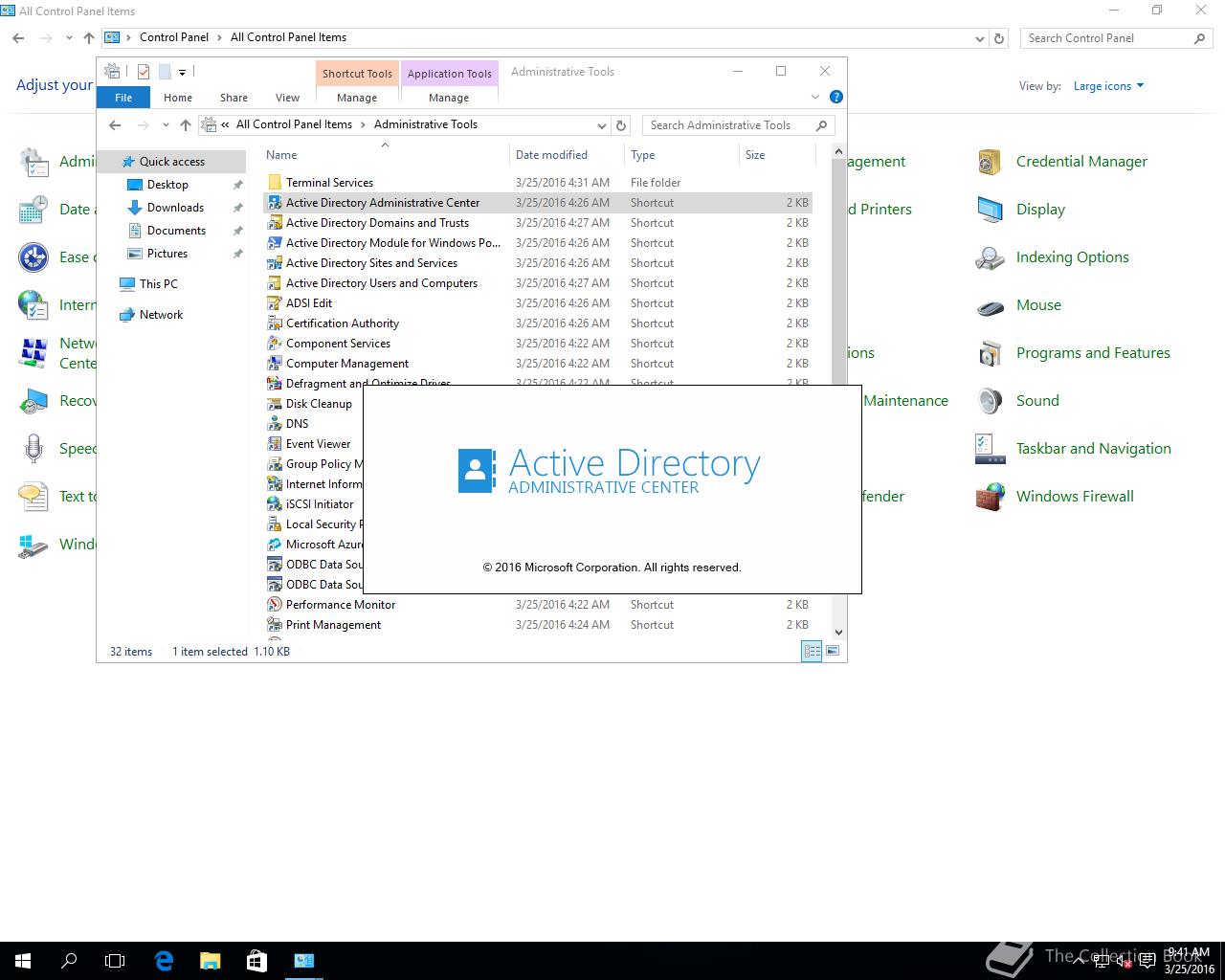Image resolution: width=1225 pixels, height=980 pixels.
Task: Switch to details view button
Action: pyautogui.click(x=812, y=651)
